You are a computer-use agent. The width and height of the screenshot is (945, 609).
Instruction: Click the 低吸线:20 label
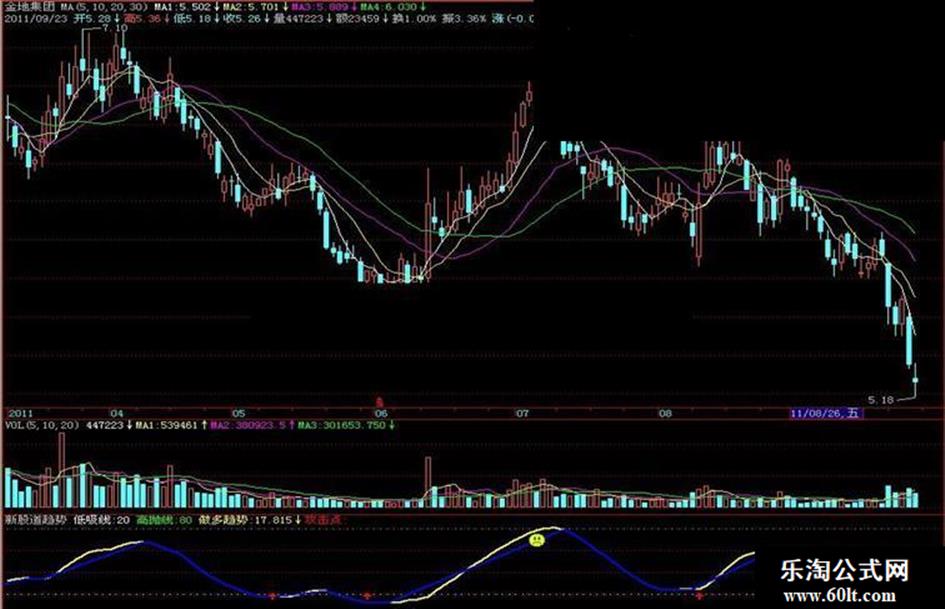point(101,519)
